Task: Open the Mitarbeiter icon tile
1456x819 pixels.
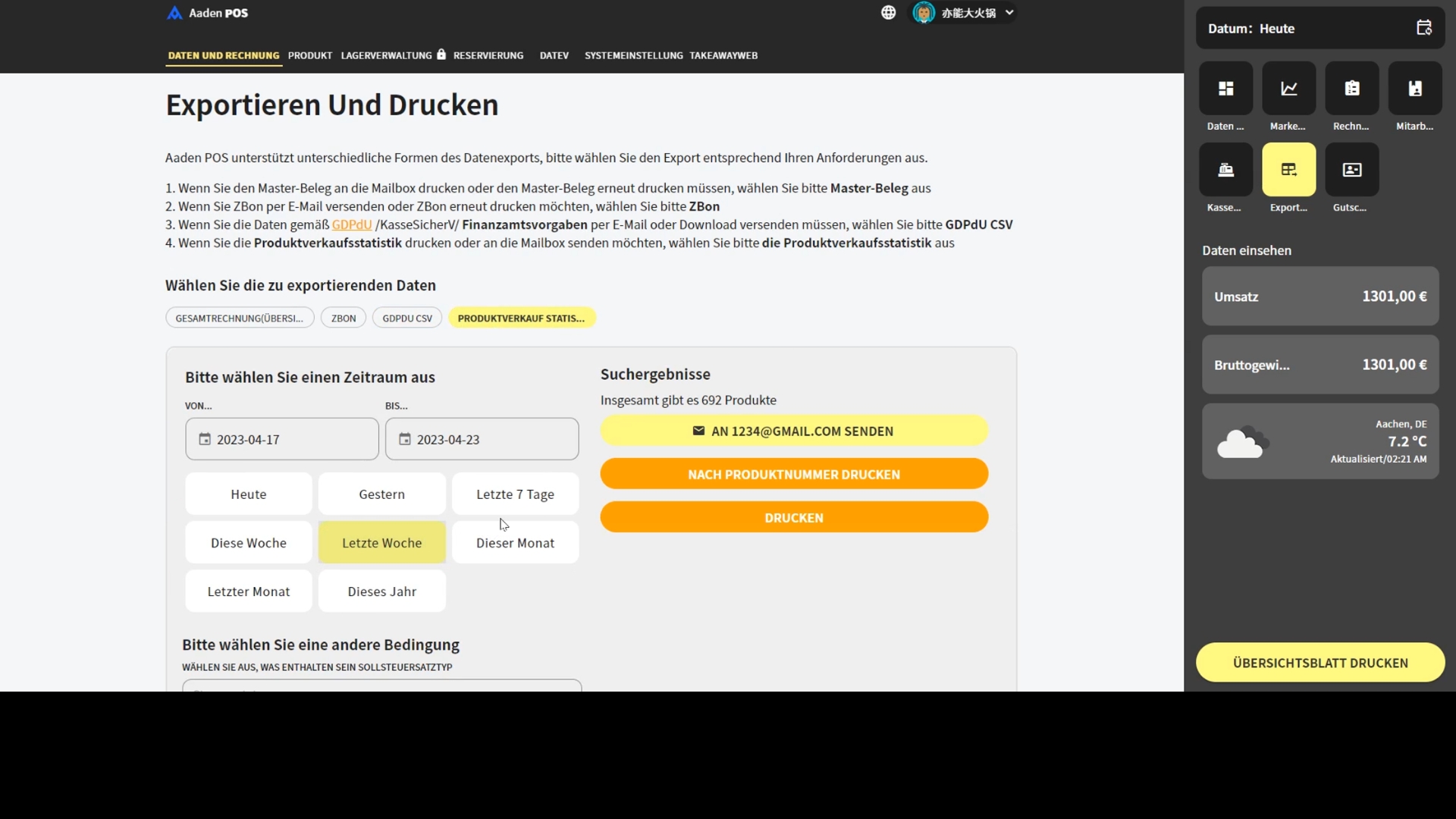Action: [x=1414, y=89]
